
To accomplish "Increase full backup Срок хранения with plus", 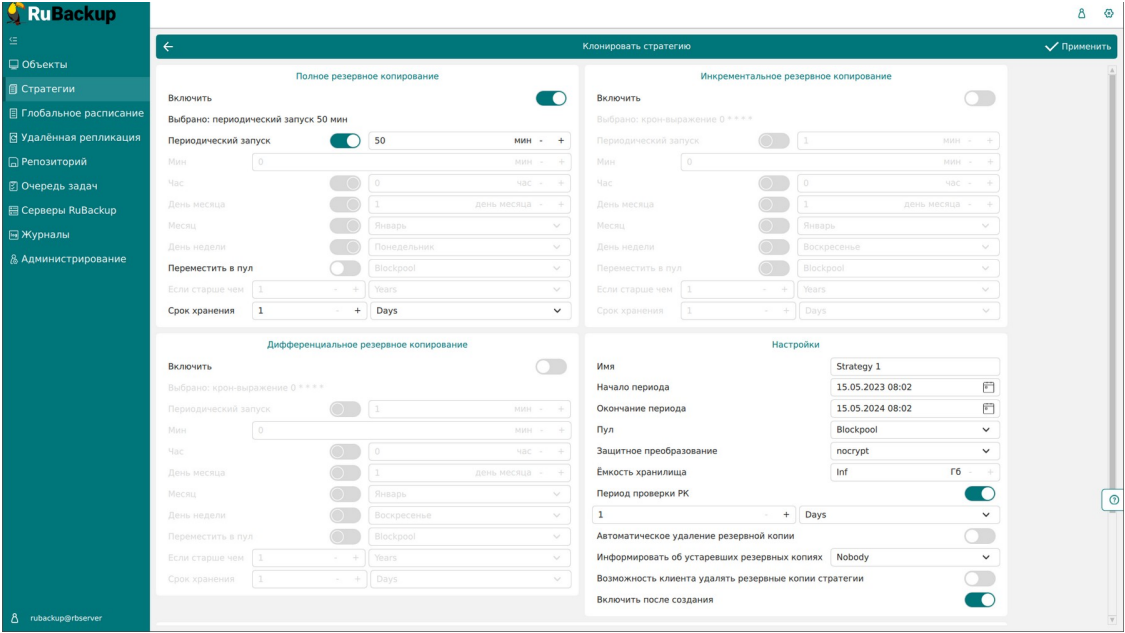I will [357, 311].
